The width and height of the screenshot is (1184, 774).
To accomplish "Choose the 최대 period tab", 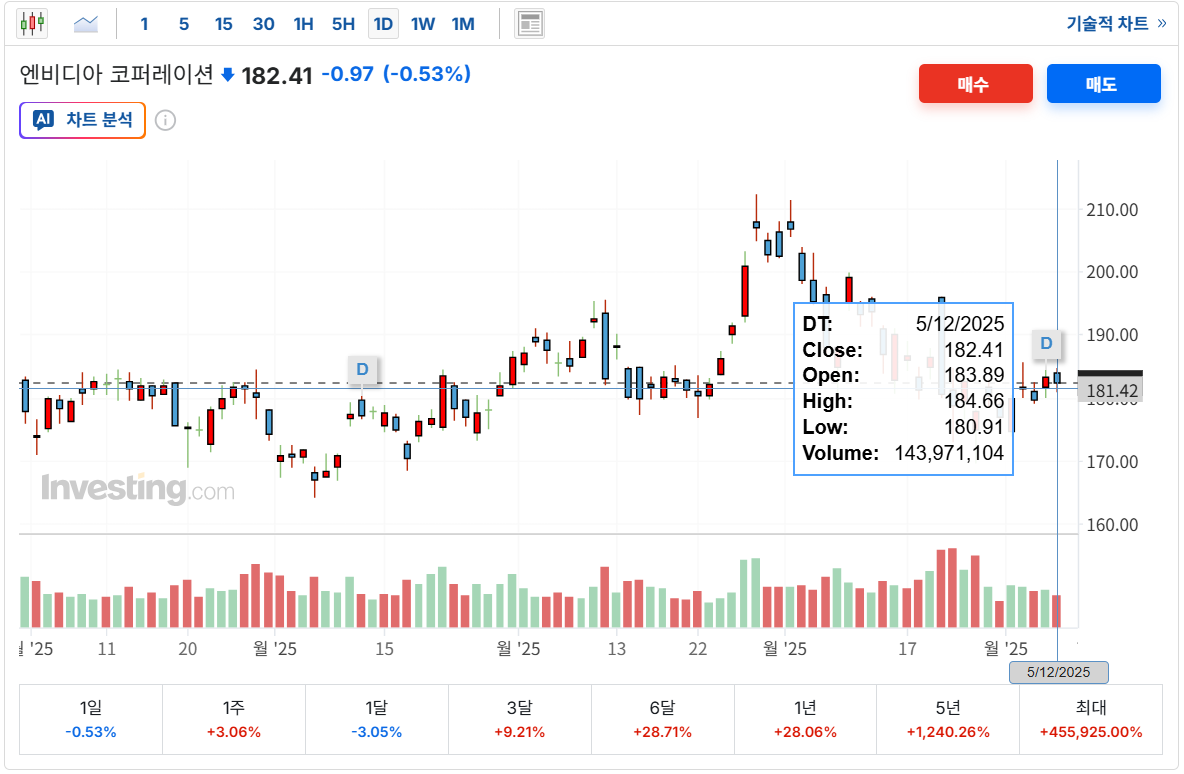I will (1090, 719).
